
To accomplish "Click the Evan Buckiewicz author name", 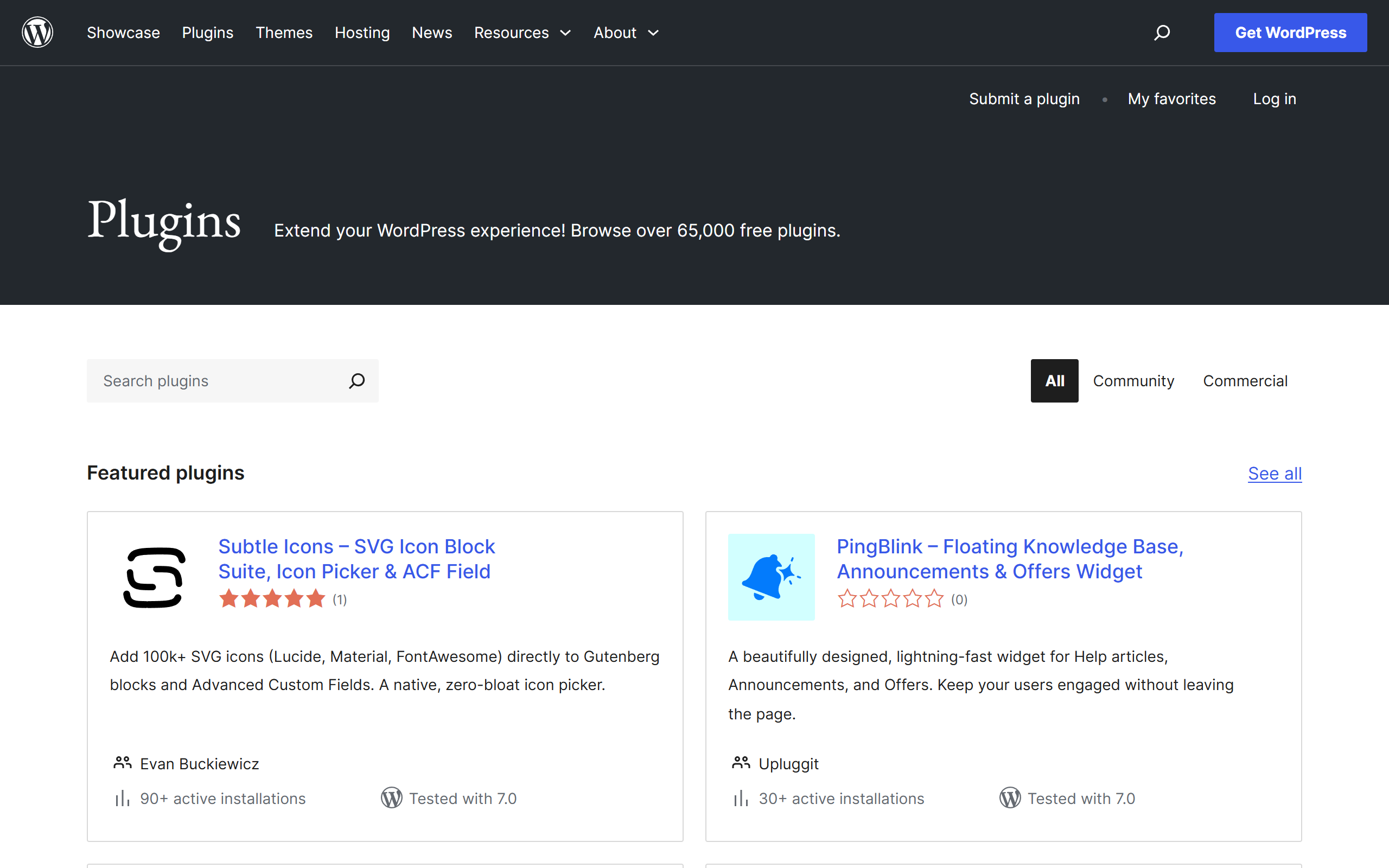I will 199,763.
